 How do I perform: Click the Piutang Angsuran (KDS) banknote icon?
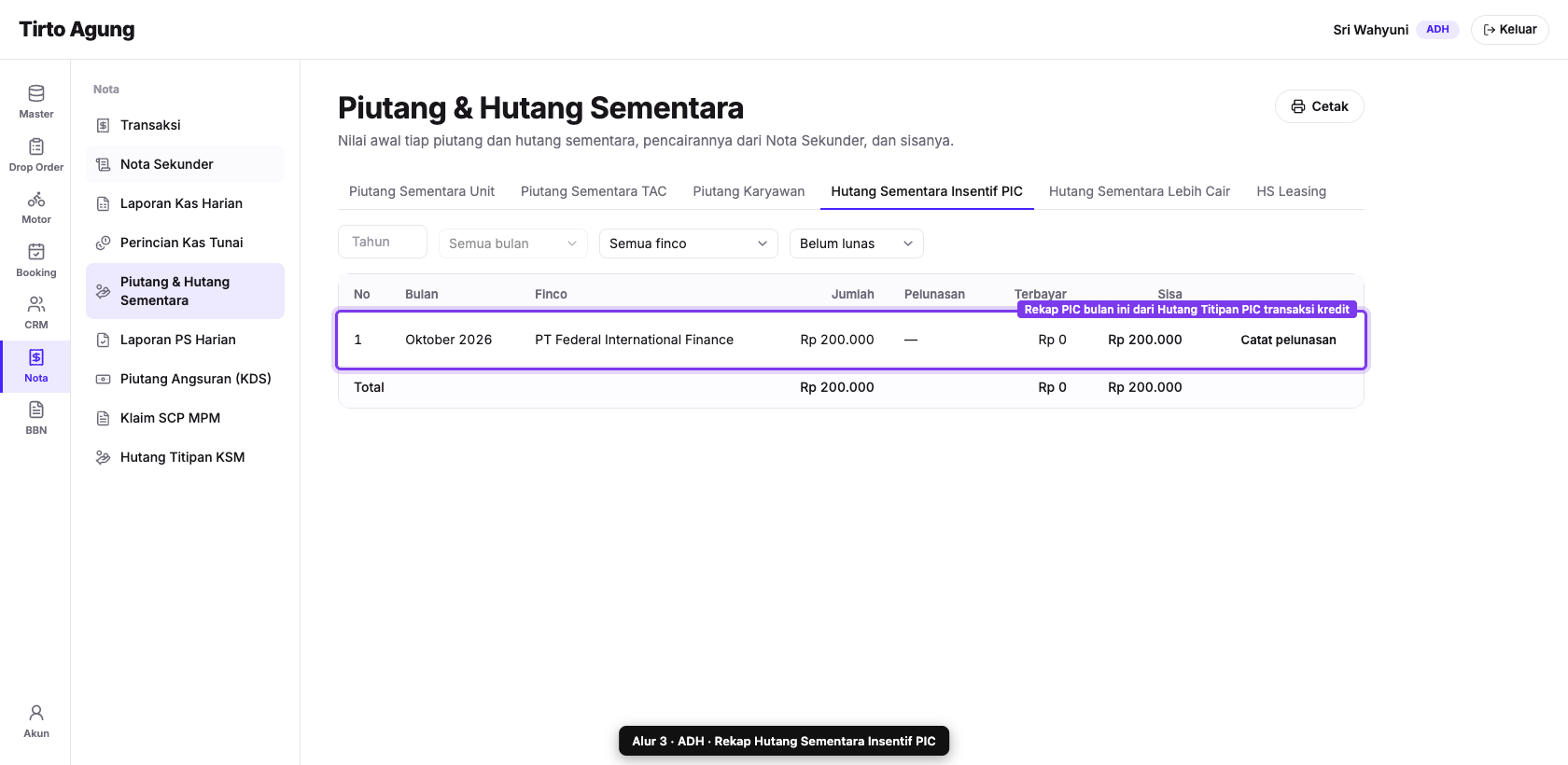pyautogui.click(x=104, y=379)
